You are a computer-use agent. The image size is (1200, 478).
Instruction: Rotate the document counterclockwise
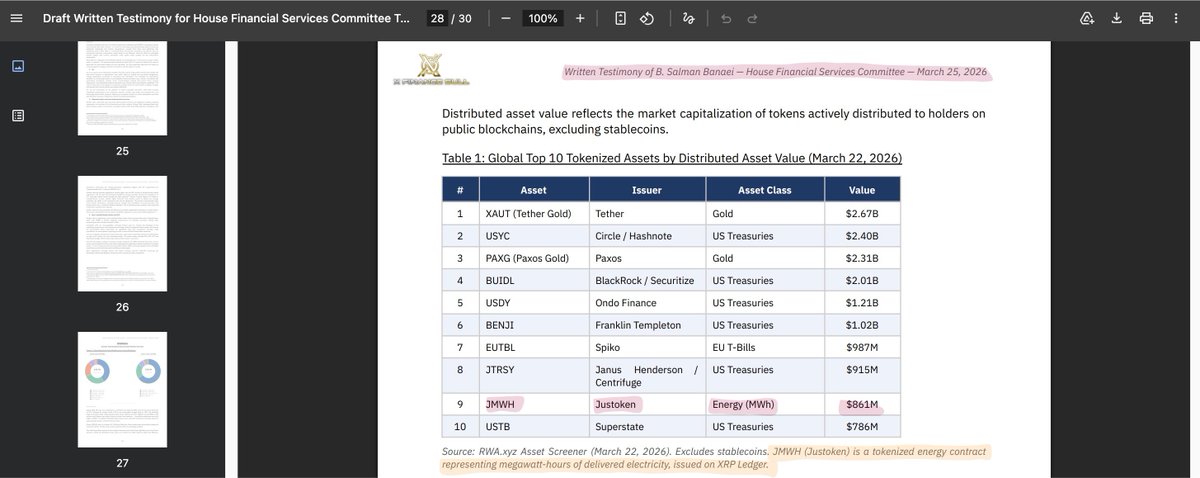[x=646, y=19]
